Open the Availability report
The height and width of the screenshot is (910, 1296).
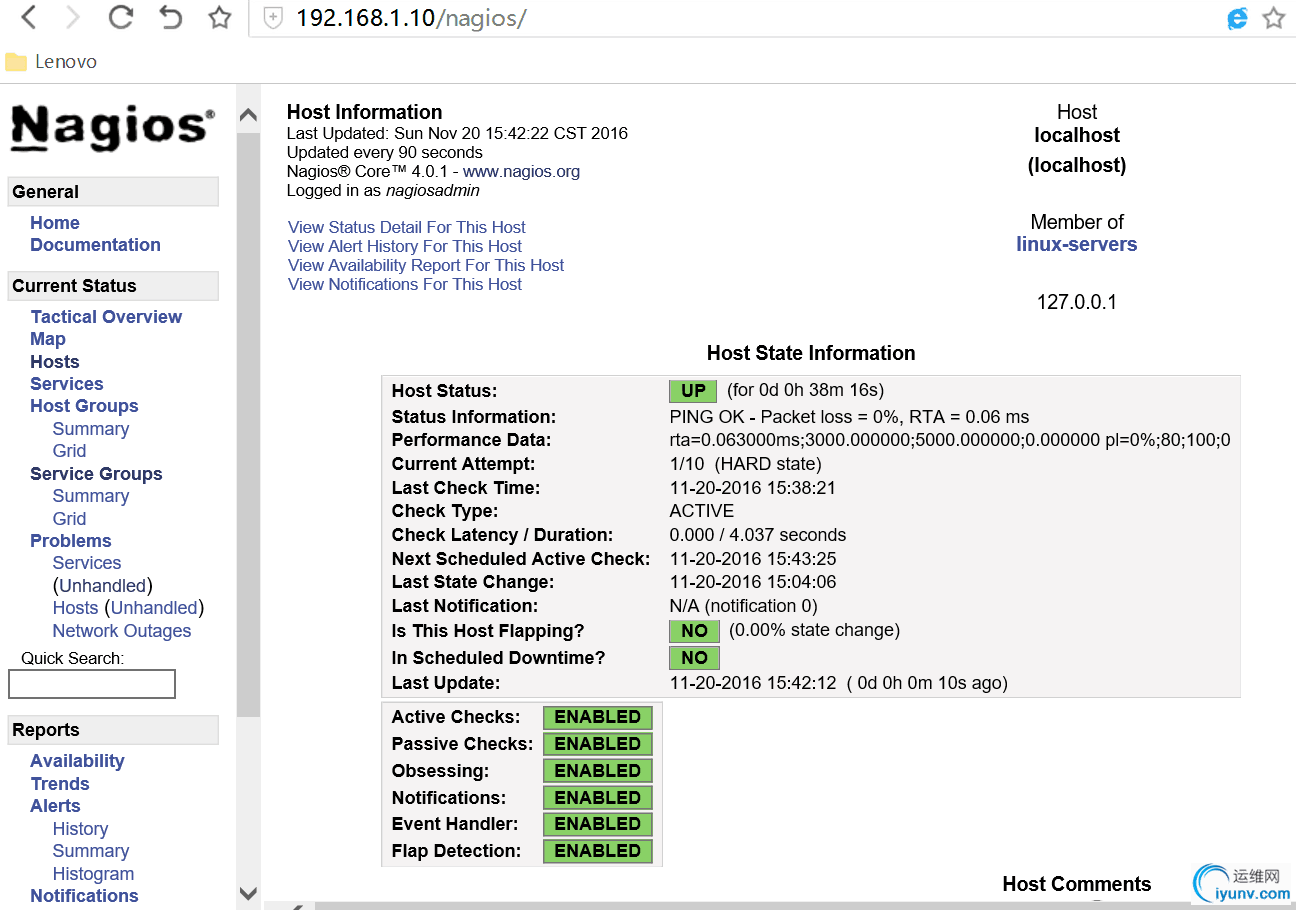click(77, 761)
